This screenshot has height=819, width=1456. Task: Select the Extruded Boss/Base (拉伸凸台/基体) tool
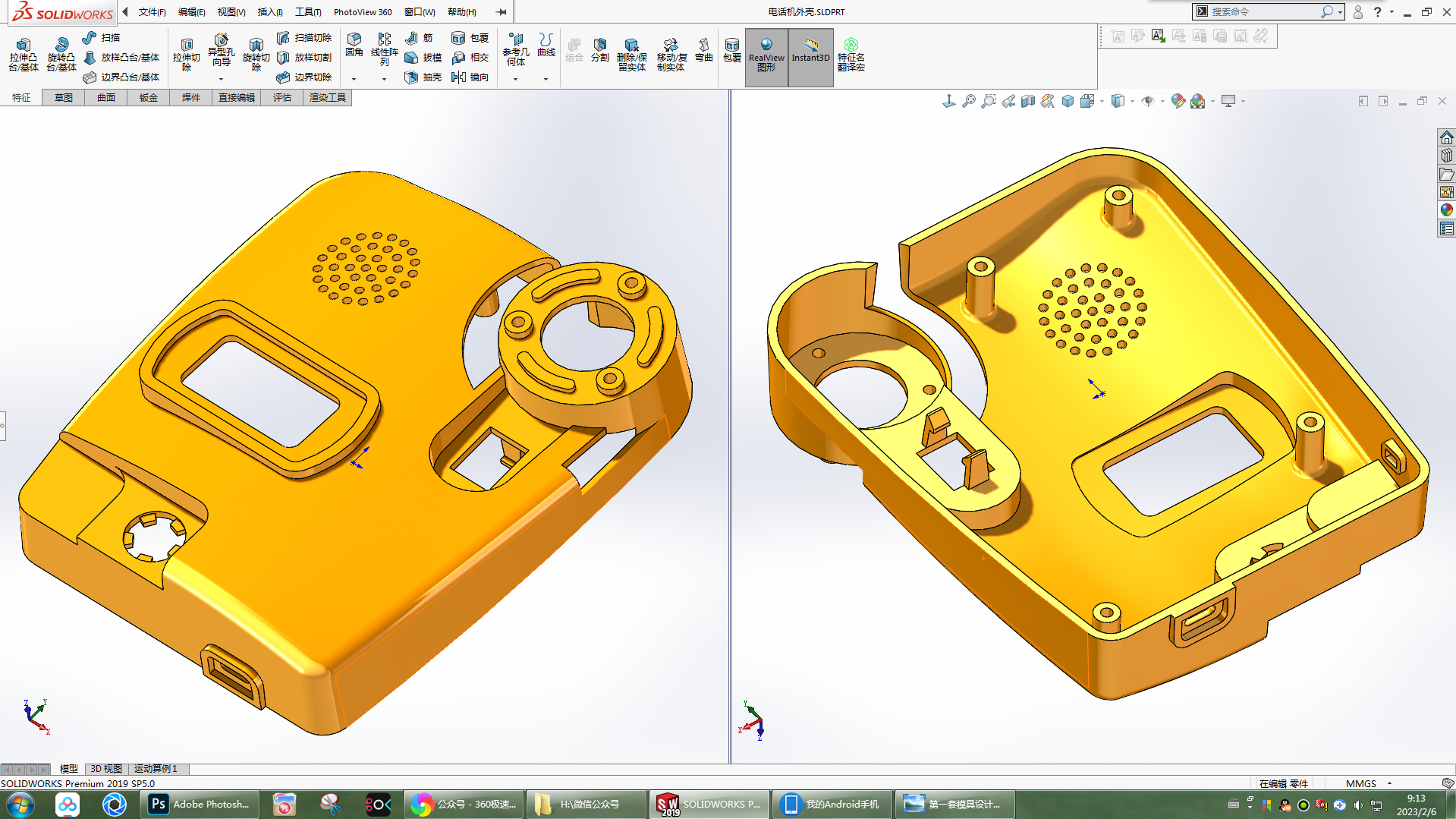pos(23,54)
